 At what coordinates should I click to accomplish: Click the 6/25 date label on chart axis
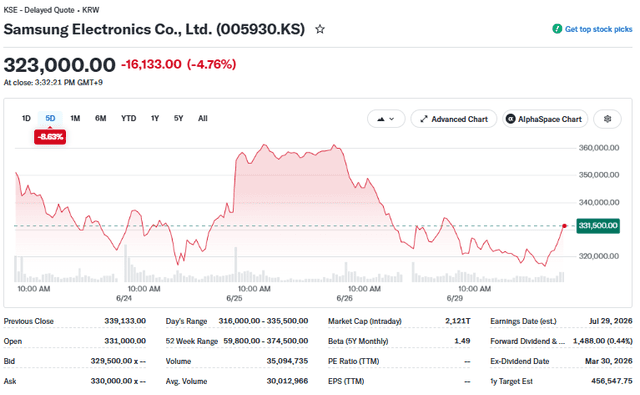234,298
